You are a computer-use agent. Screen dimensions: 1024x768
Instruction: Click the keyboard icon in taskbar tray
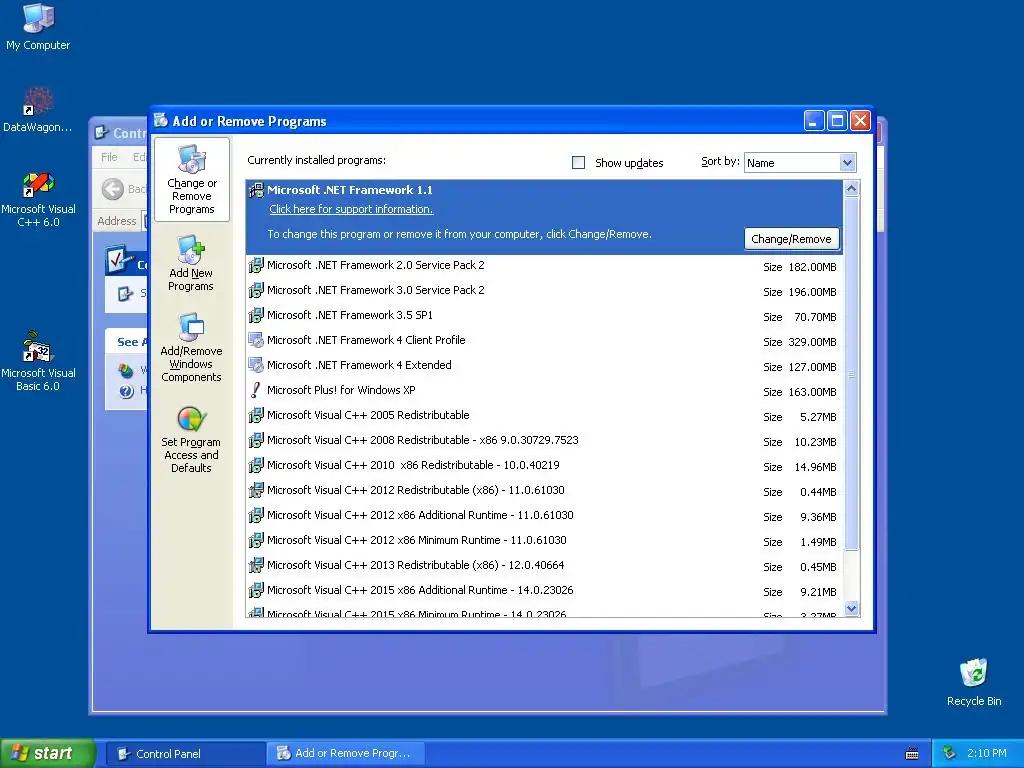[x=912, y=754]
